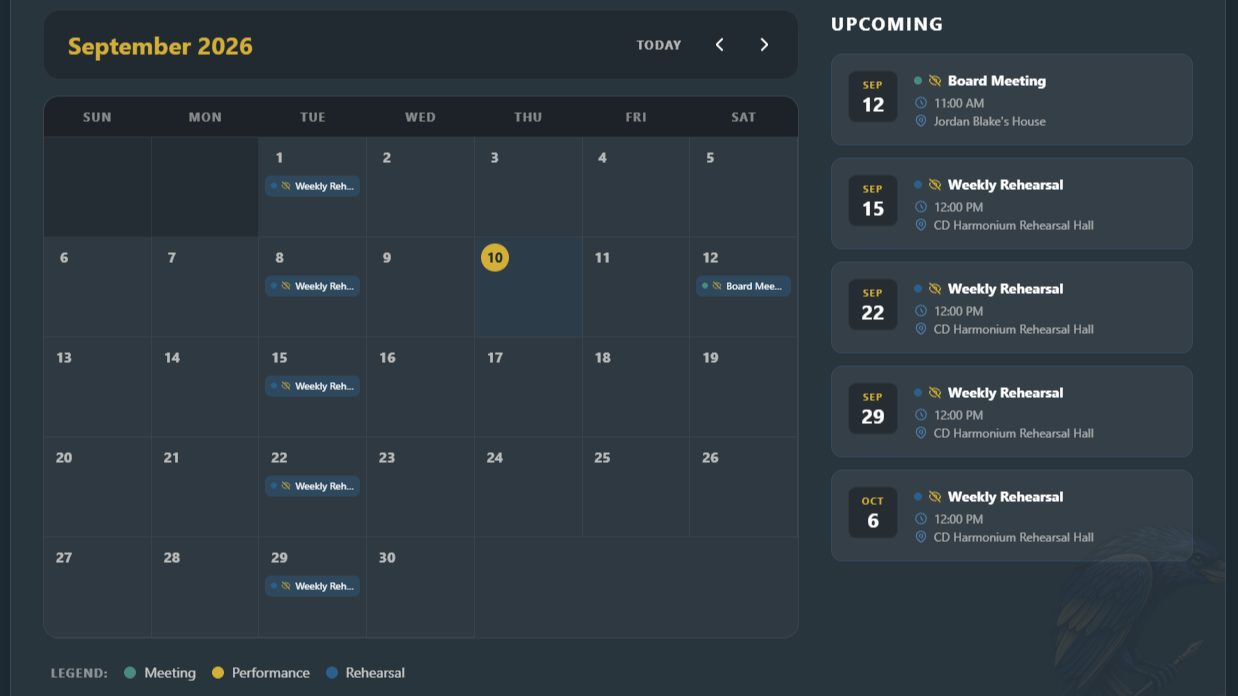
Task: Click hidden-eye icon on Board Meeting card
Action: point(935,81)
